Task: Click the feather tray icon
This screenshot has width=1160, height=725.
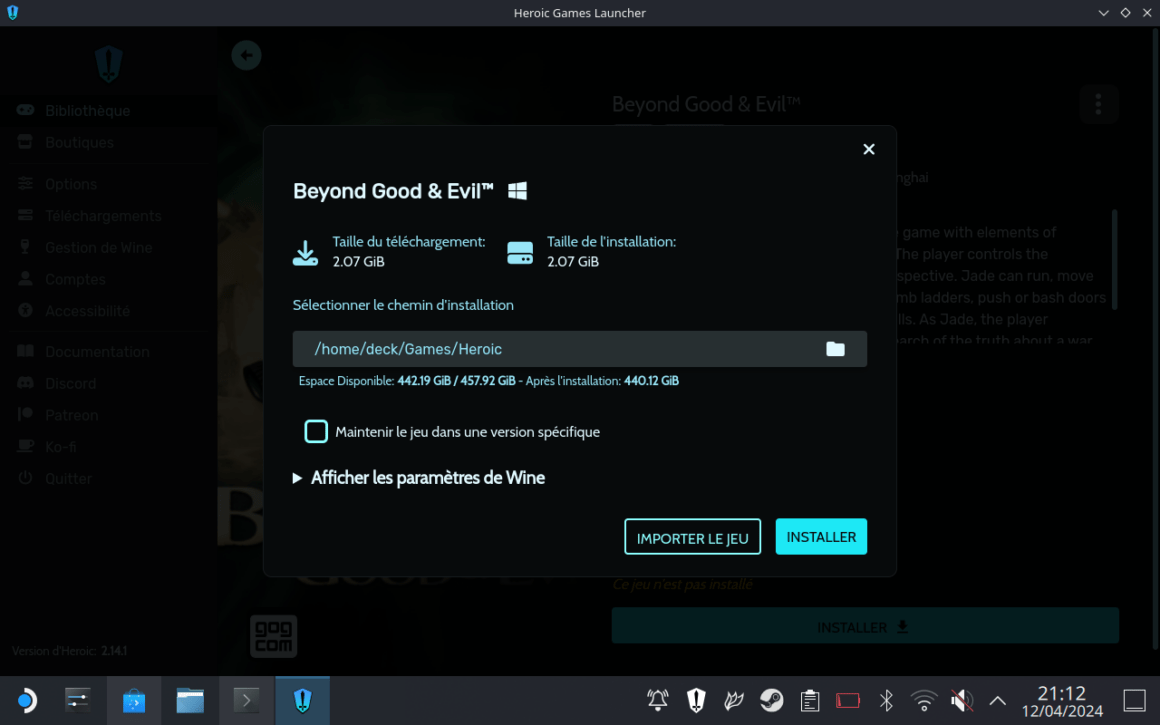Action: pos(734,700)
